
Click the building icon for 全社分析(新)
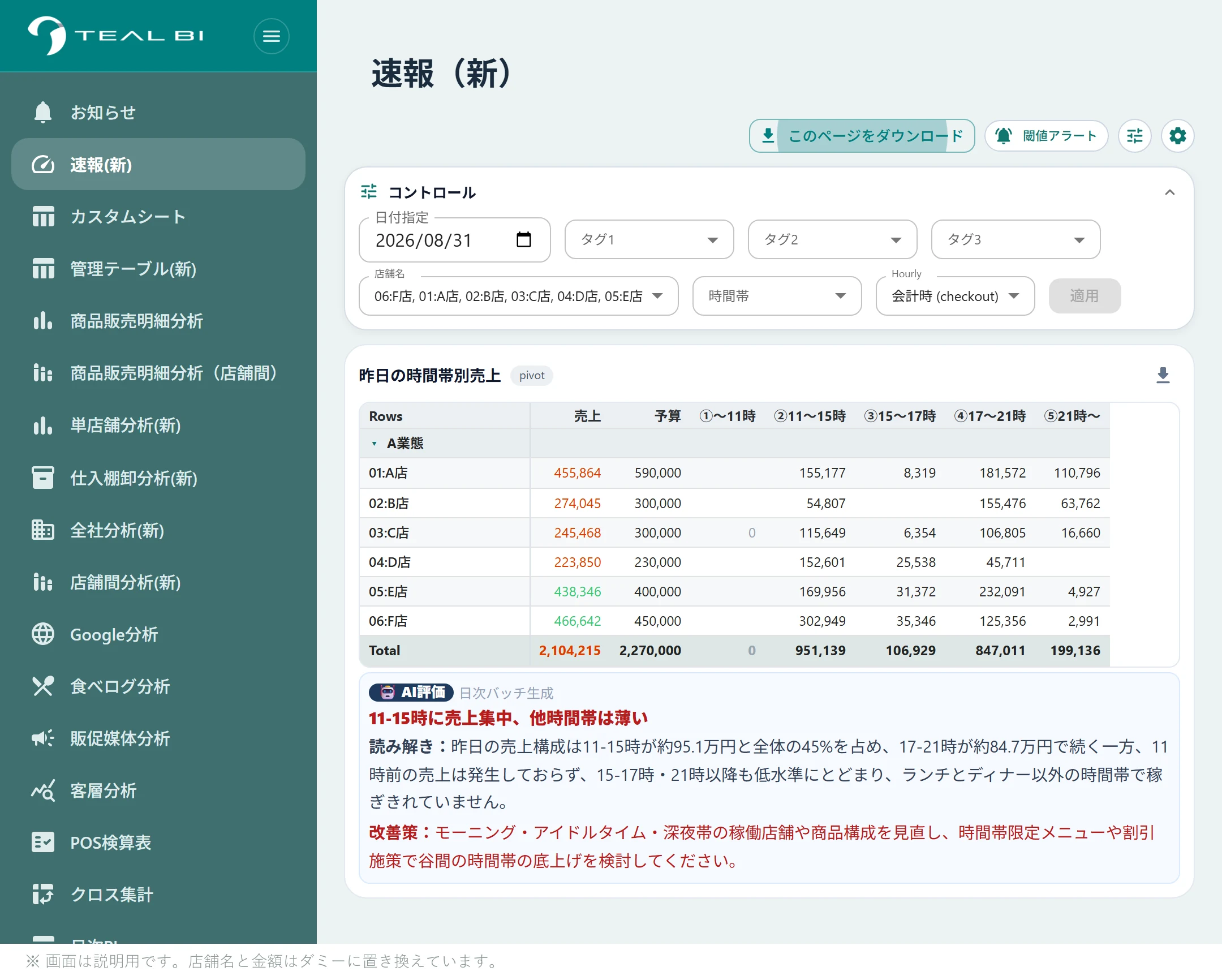tap(42, 530)
